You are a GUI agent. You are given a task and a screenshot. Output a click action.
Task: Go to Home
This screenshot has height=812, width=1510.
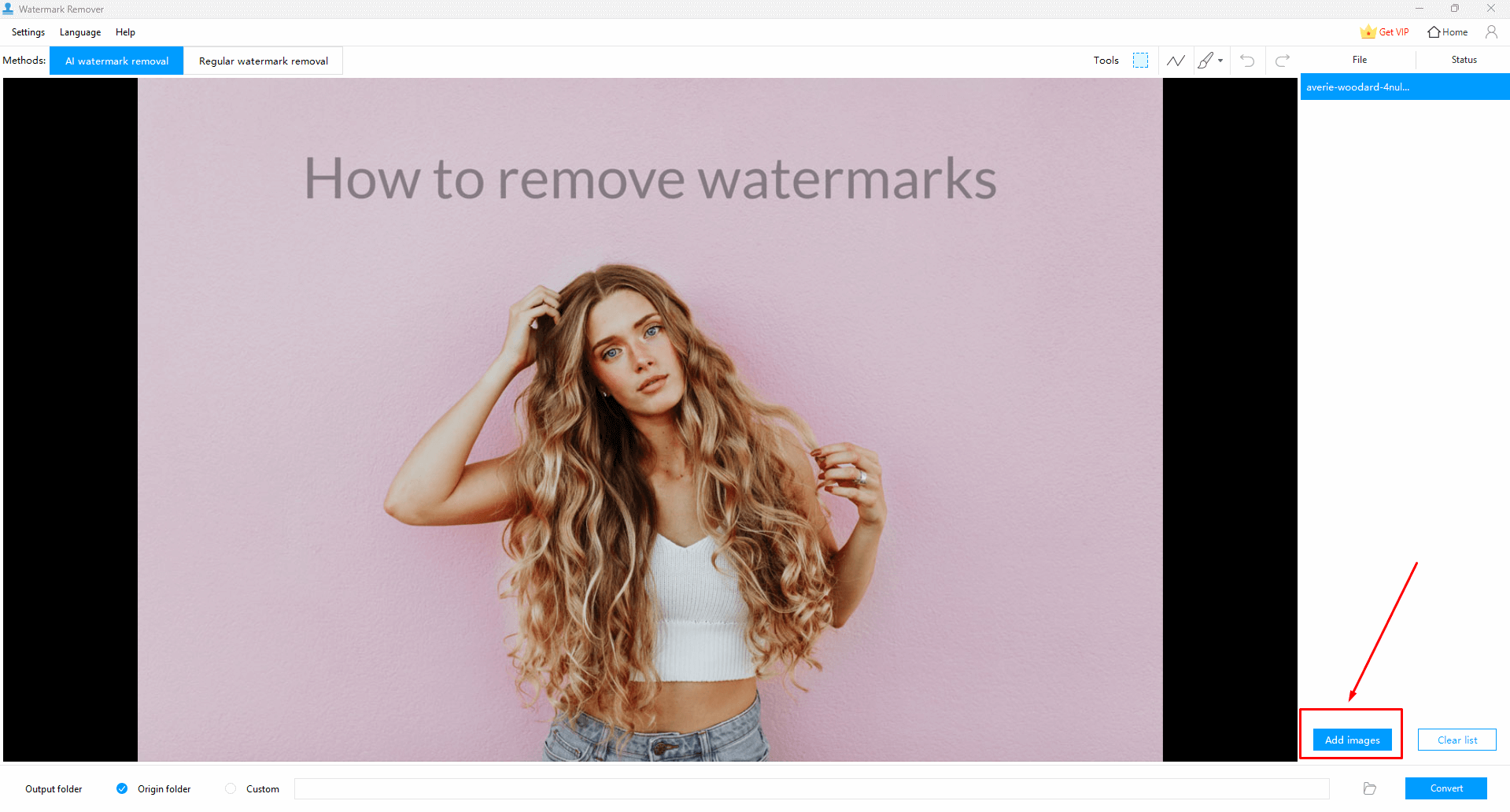click(x=1448, y=32)
